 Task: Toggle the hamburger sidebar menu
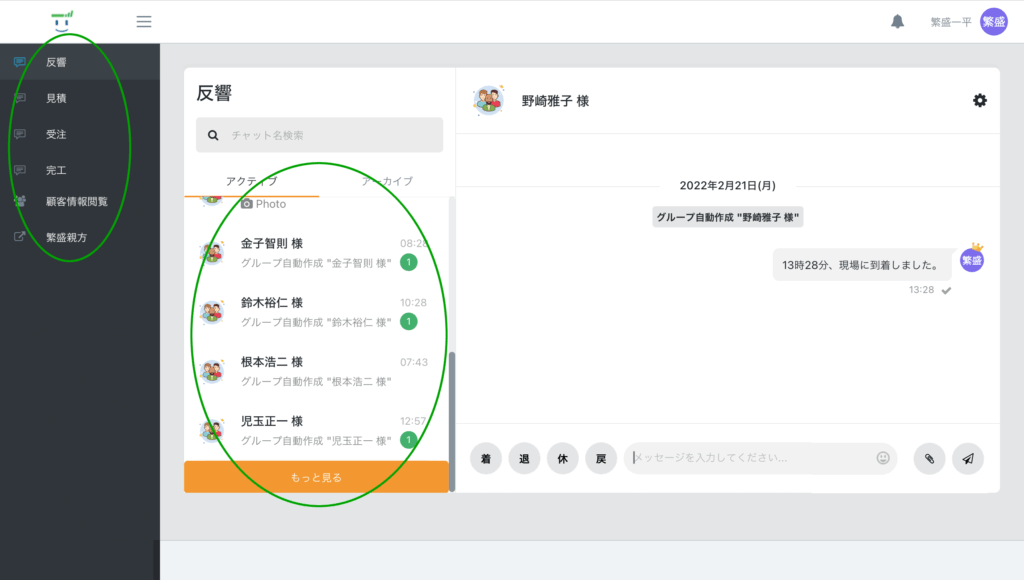(x=144, y=22)
